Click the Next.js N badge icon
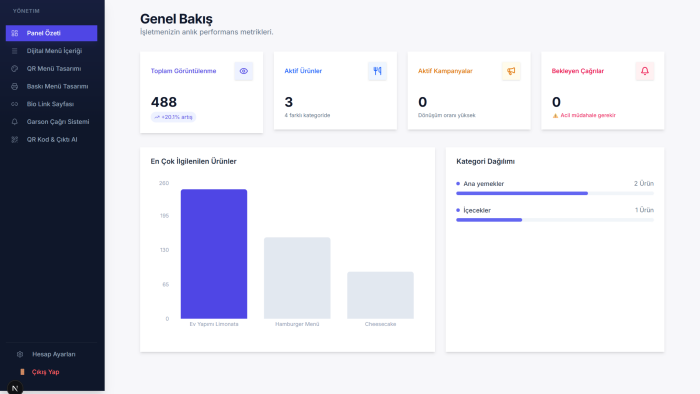Image resolution: width=700 pixels, height=394 pixels. 15,388
